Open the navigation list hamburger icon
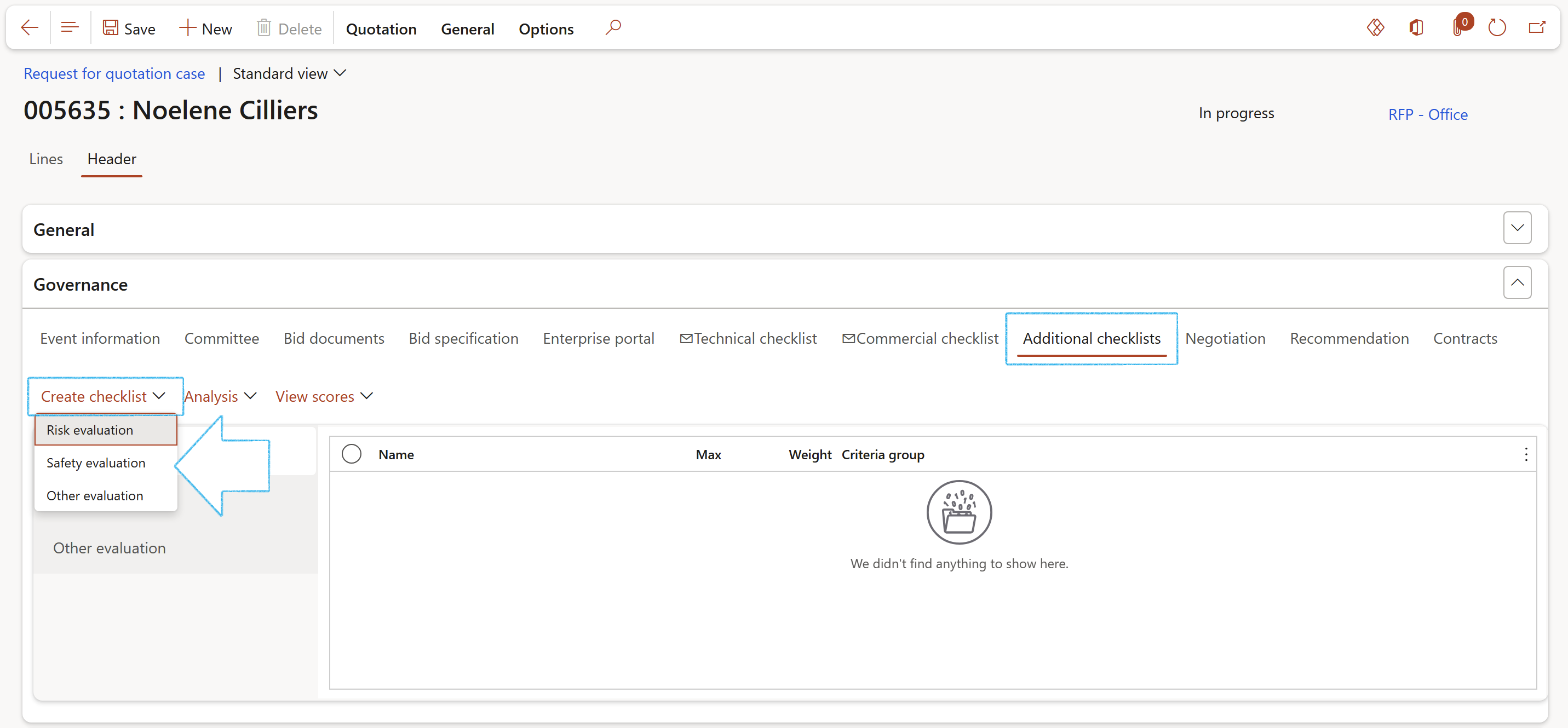1568x728 pixels. click(70, 28)
